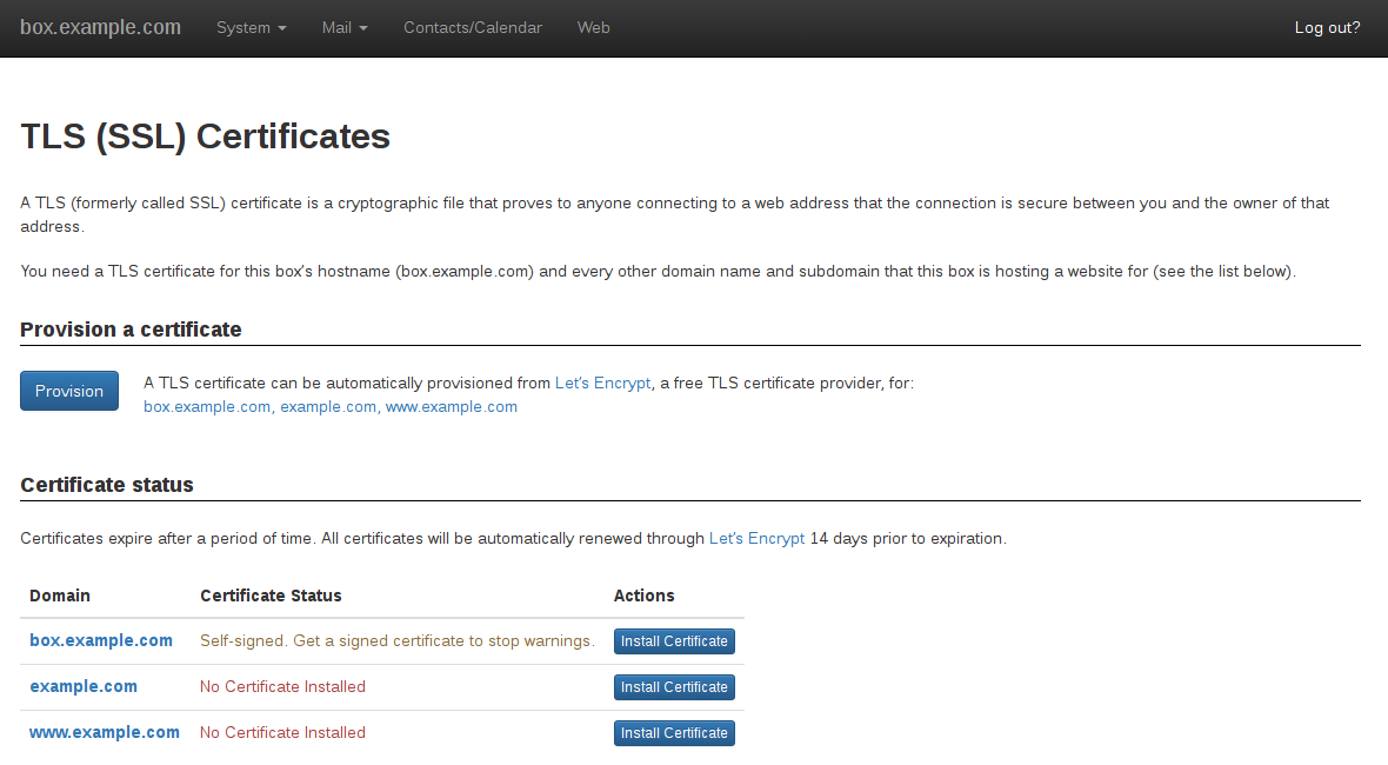Open the Let's Encrypt link under Provision
This screenshot has width=1388, height=765.
603,382
